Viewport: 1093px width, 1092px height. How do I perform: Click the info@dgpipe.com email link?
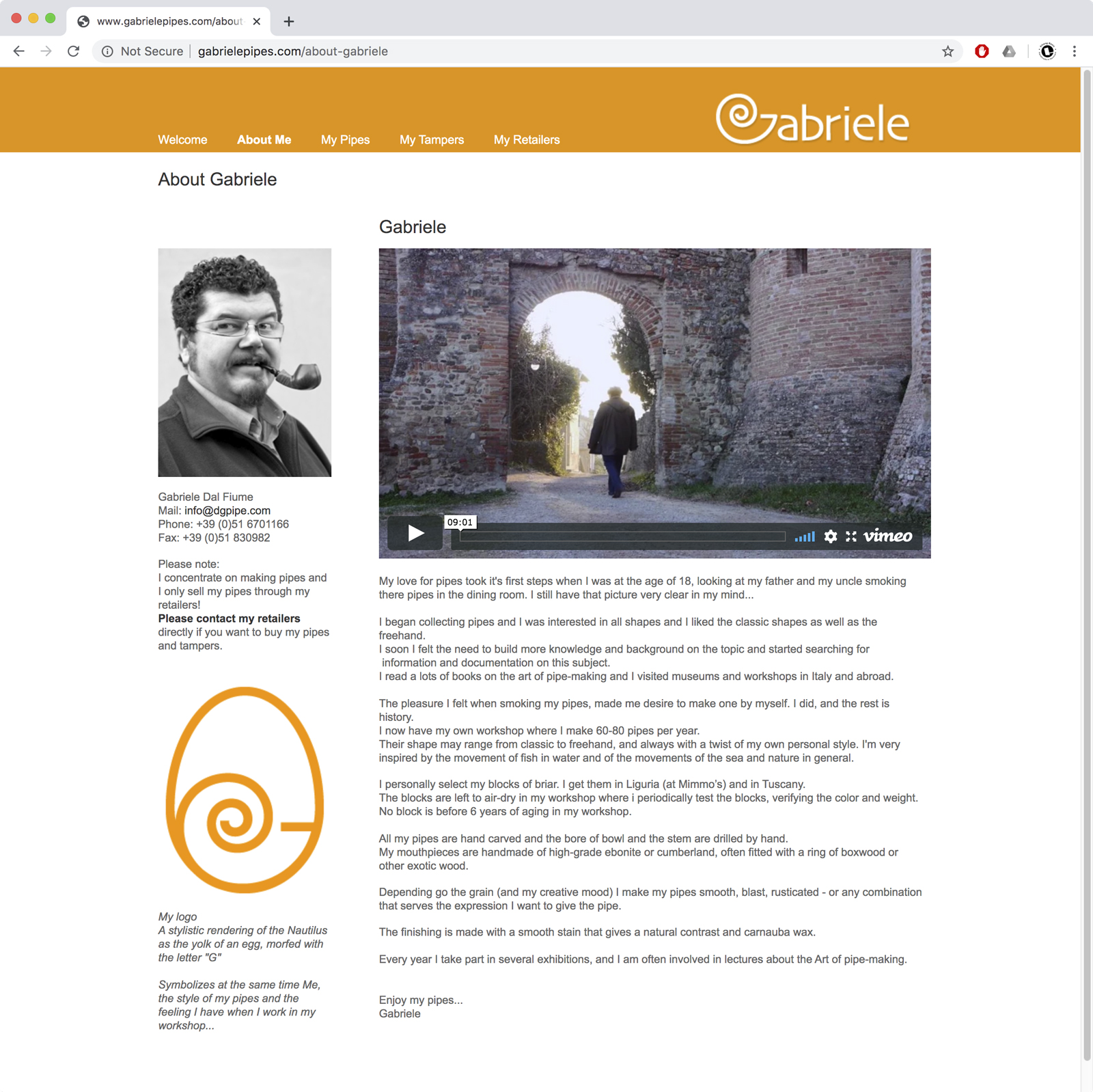click(x=227, y=510)
